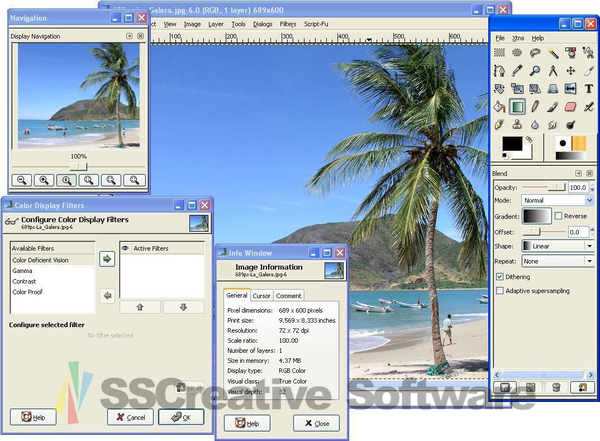Select the Dodge/Burn tool

[571, 125]
